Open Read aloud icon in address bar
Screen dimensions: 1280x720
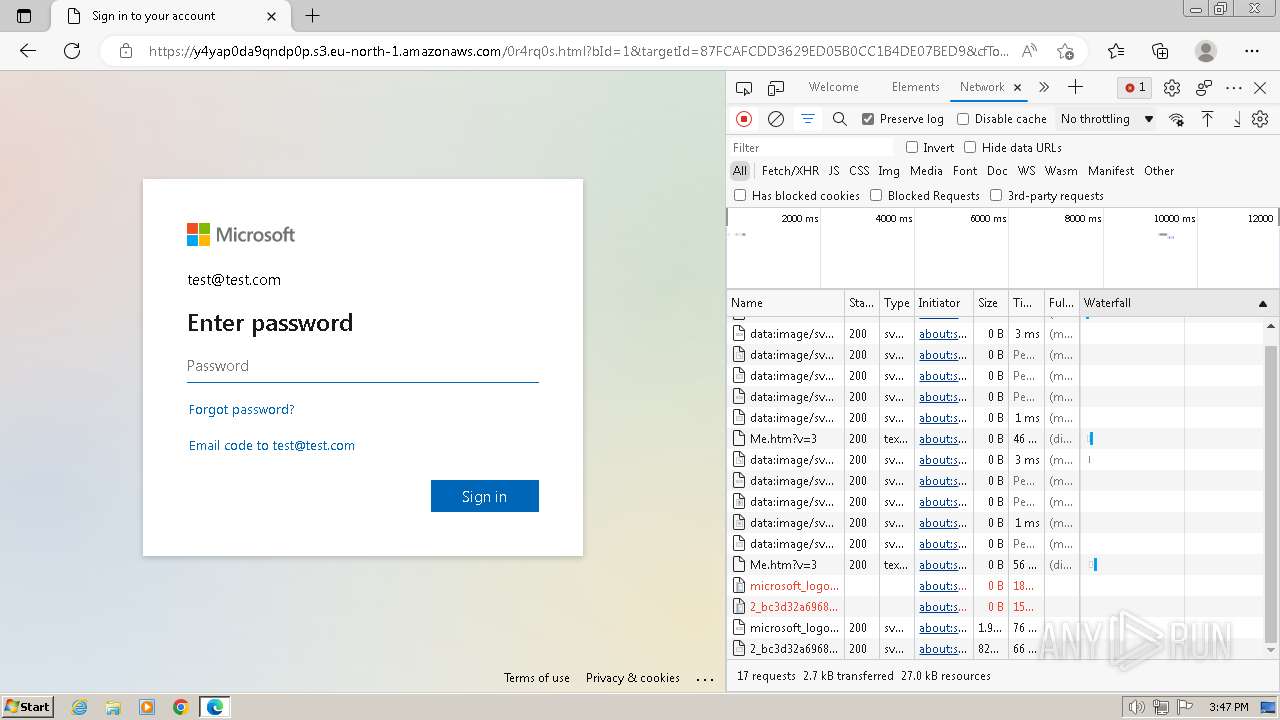point(1029,51)
